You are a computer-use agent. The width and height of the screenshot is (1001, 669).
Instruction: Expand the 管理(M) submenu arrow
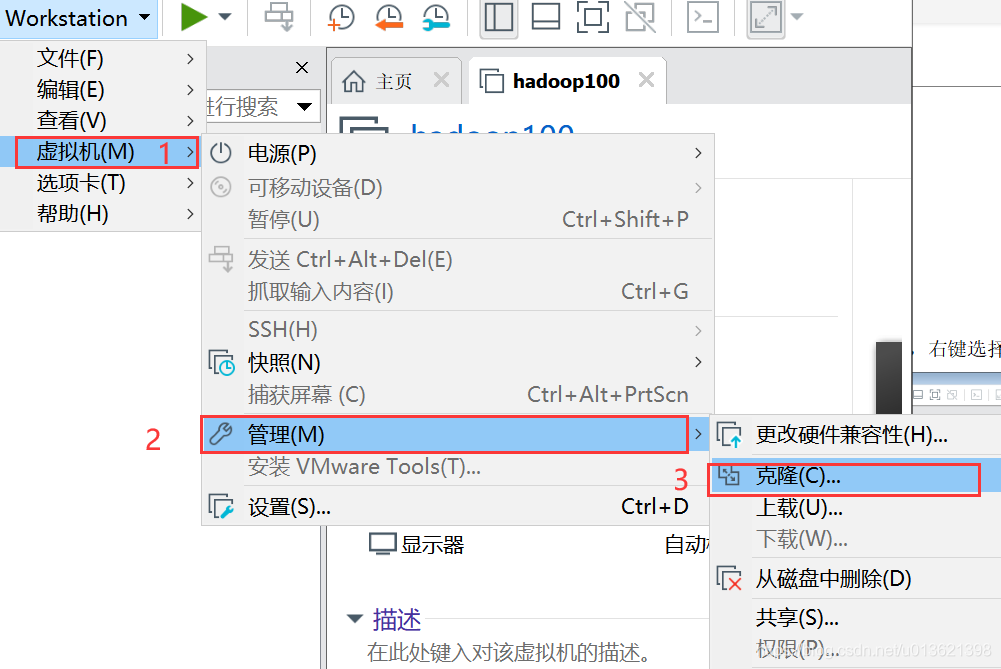[698, 434]
